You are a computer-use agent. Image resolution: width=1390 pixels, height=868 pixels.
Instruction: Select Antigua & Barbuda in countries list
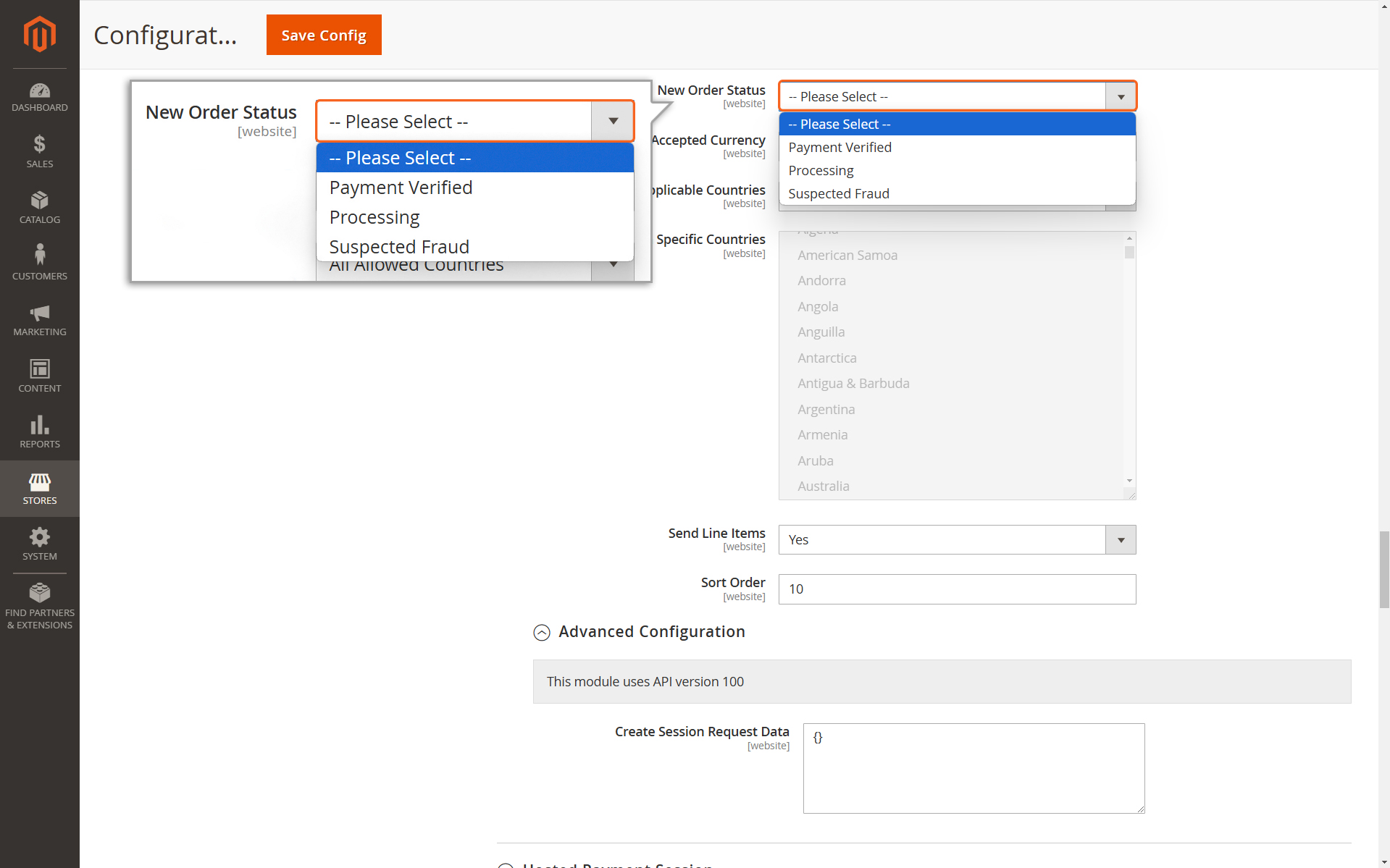[x=853, y=384]
